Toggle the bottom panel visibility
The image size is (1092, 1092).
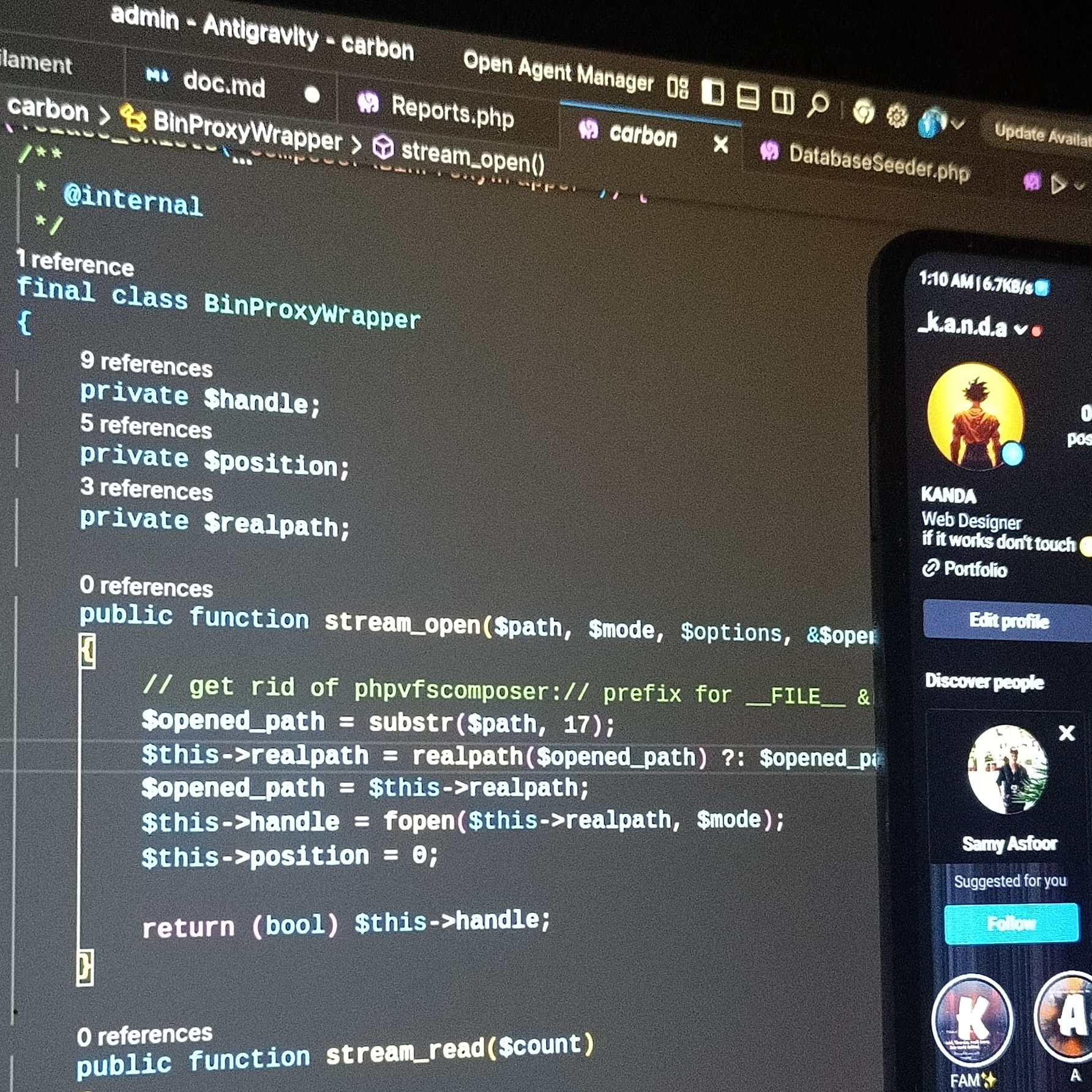point(747,97)
